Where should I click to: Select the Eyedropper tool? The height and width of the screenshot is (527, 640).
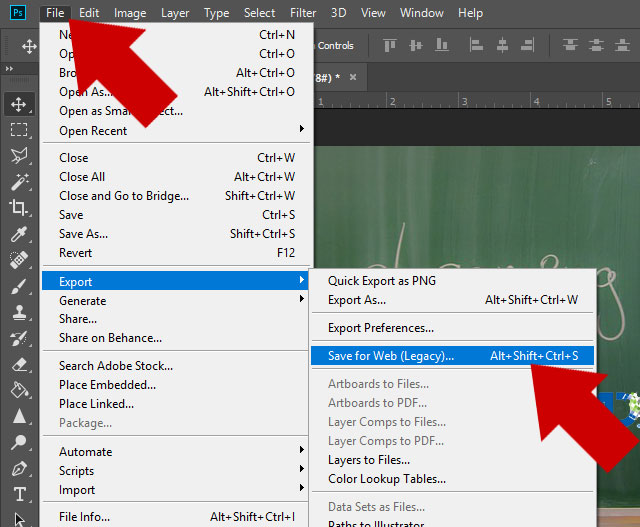19,234
